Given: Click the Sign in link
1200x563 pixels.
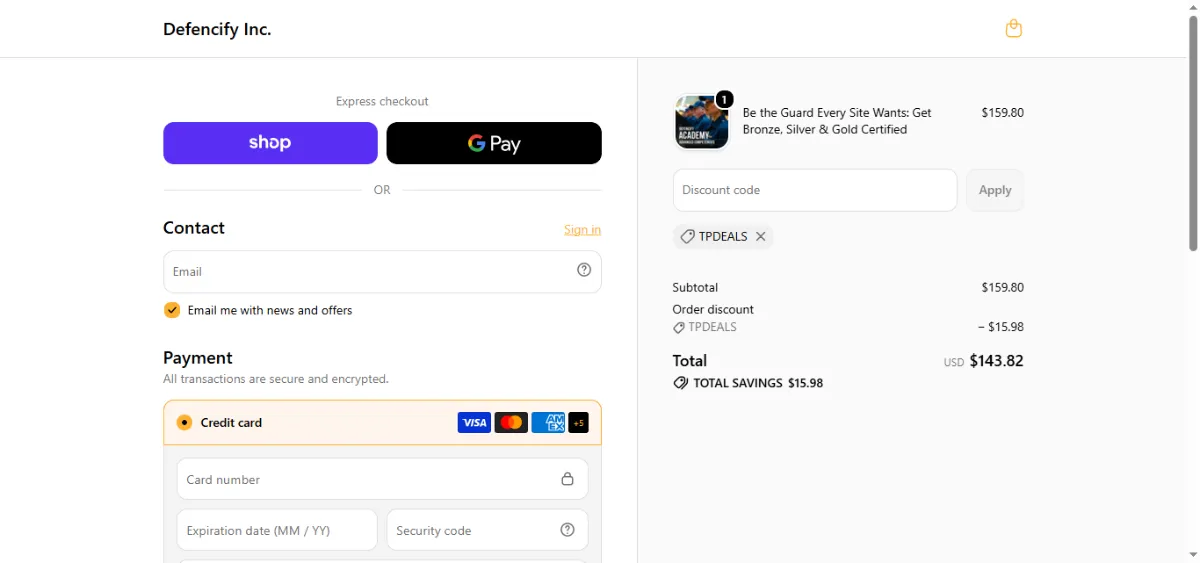Looking at the screenshot, I should point(582,230).
